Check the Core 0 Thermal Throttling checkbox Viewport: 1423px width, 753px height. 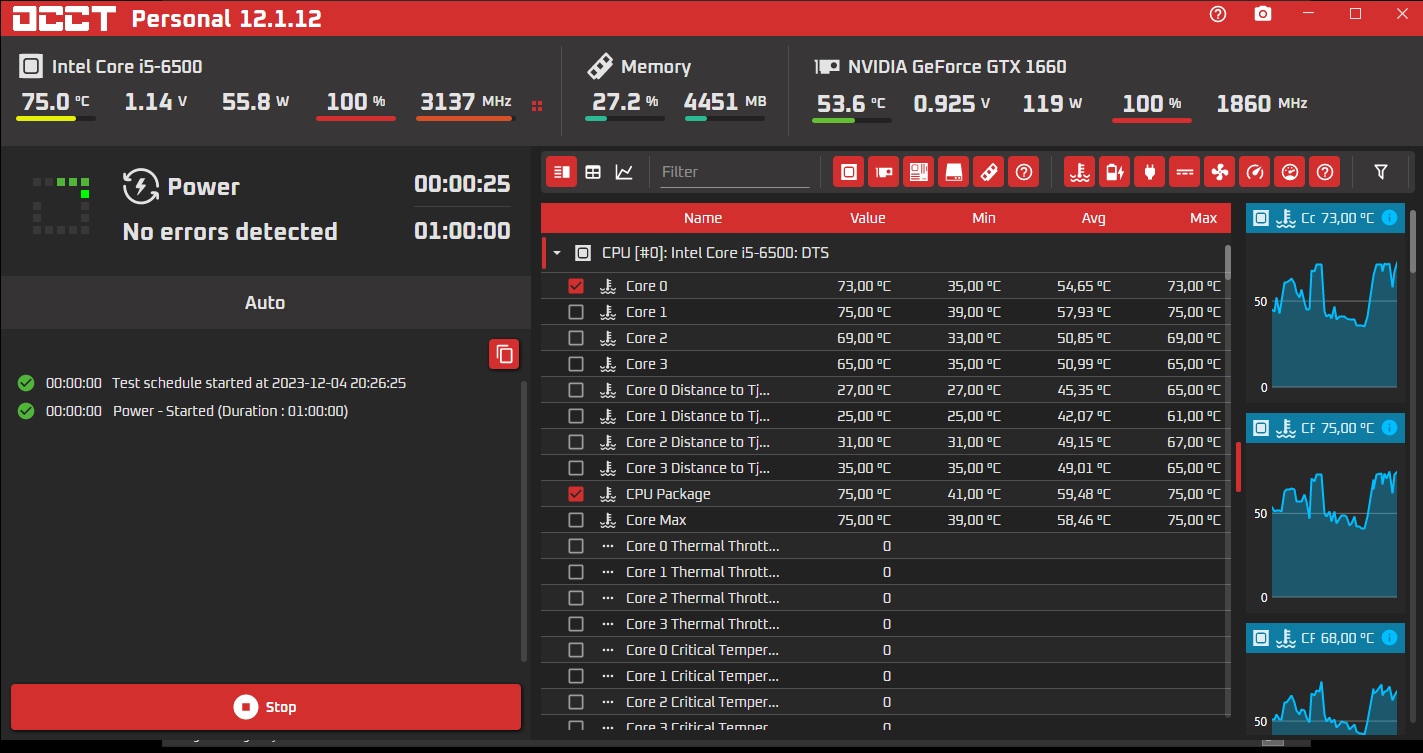point(576,546)
